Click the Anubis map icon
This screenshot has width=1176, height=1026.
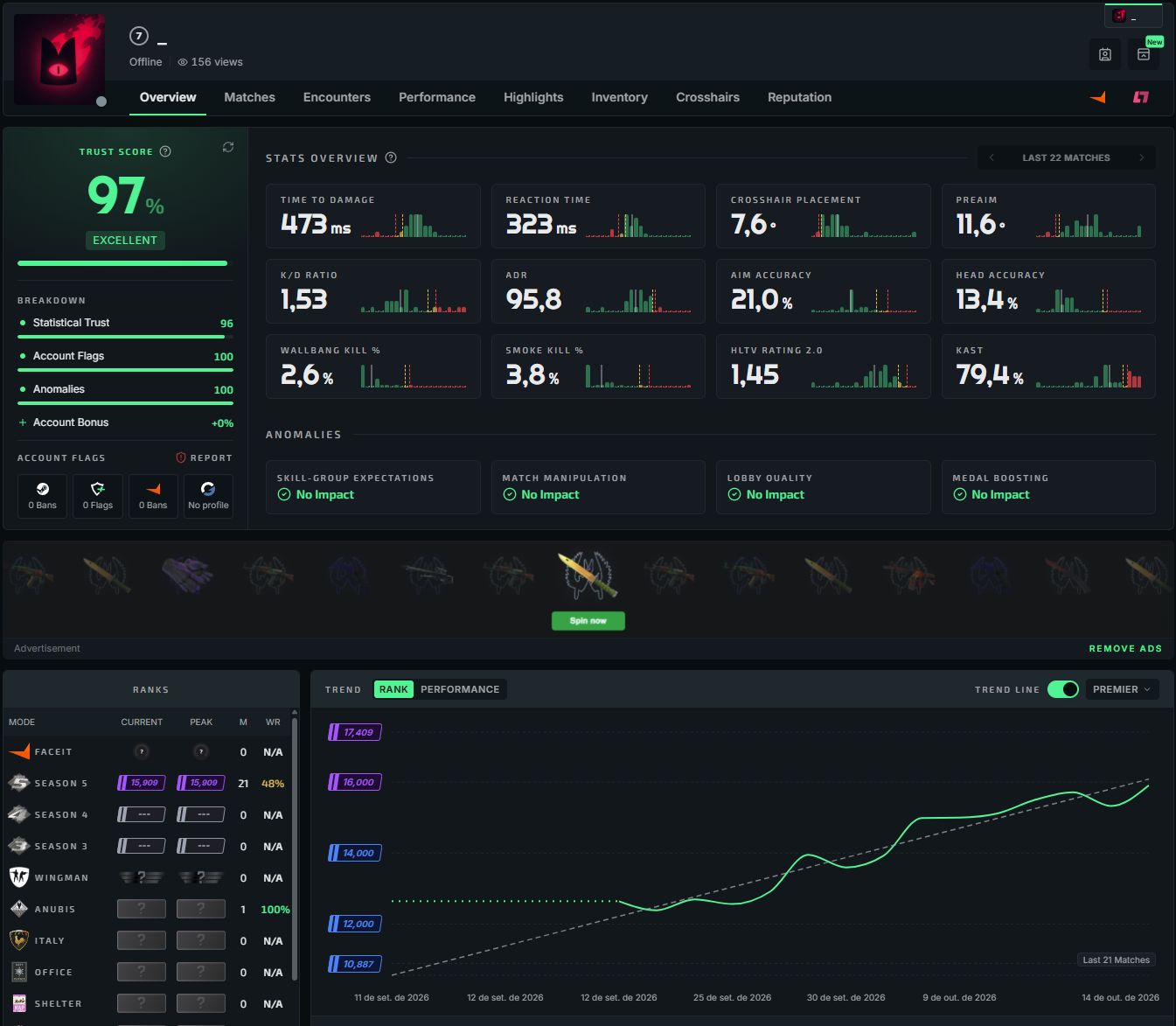(x=19, y=909)
